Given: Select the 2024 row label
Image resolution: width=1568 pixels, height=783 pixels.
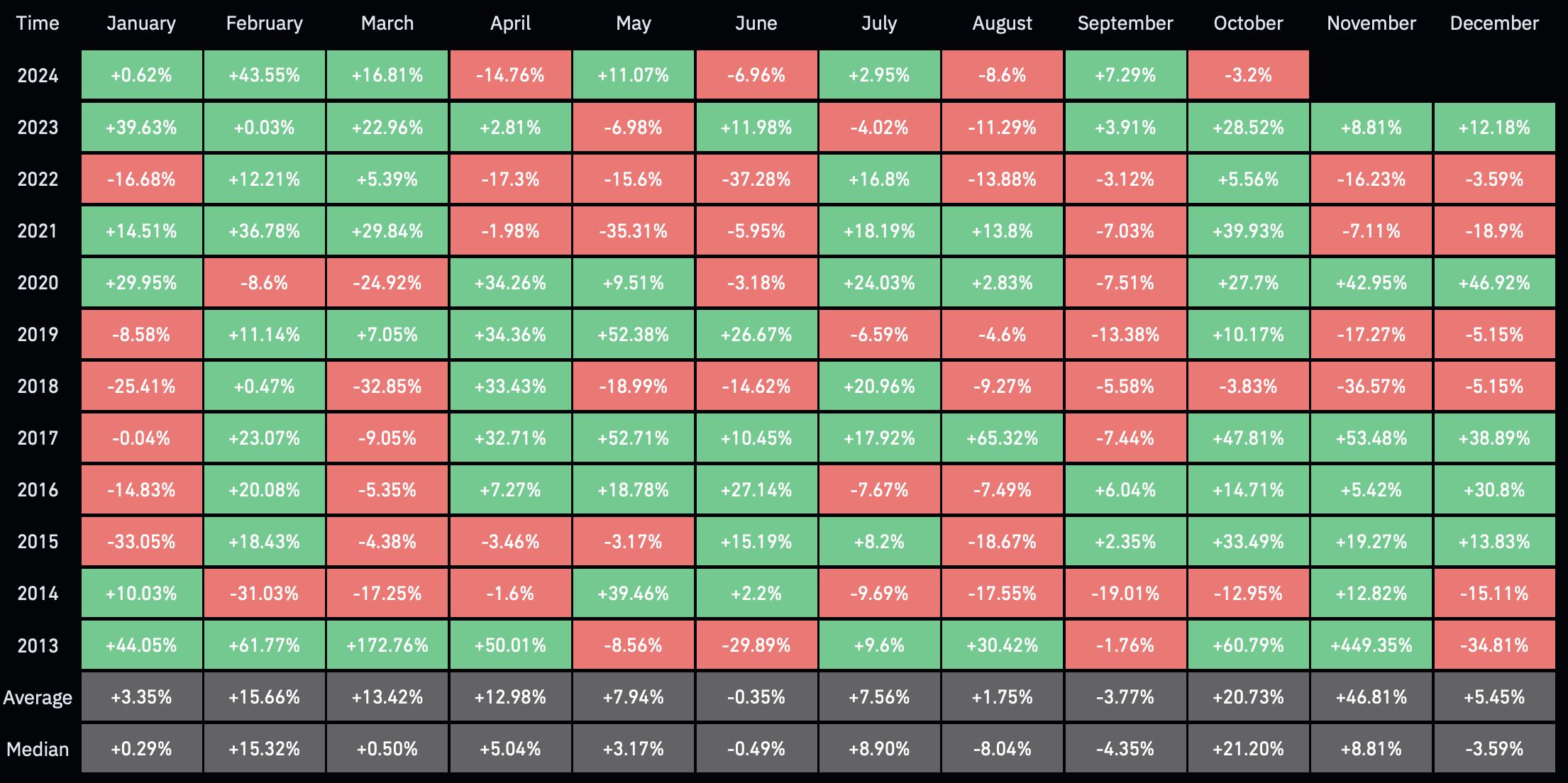Looking at the screenshot, I should click(x=38, y=75).
